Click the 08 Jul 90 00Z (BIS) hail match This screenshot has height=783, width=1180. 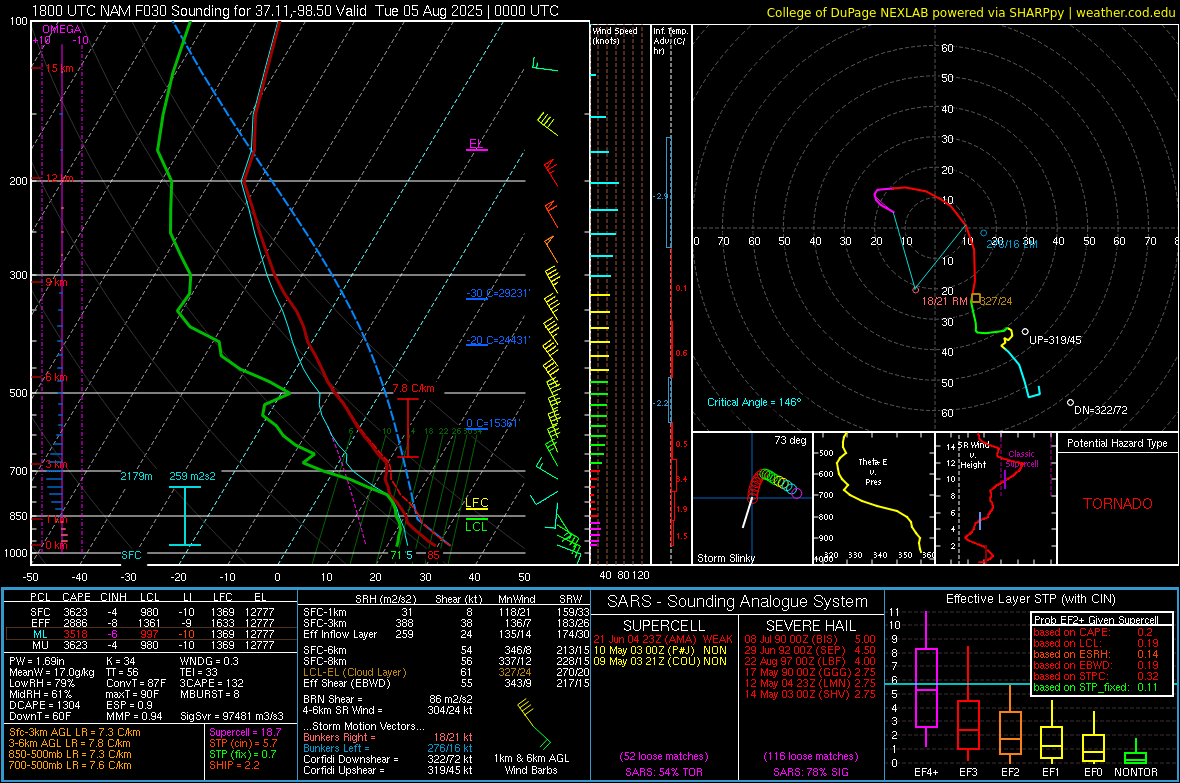click(810, 639)
